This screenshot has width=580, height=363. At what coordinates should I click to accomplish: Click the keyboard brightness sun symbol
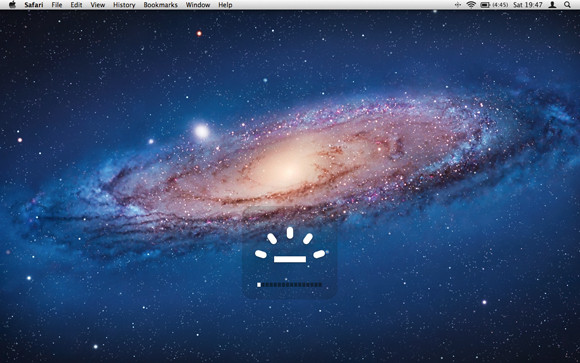[290, 245]
